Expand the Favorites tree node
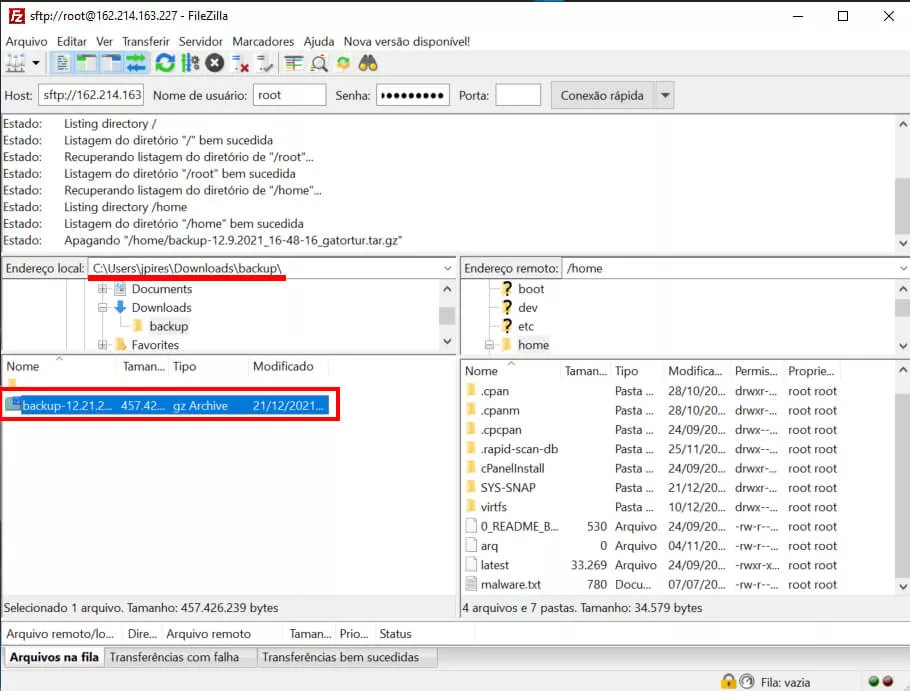The height and width of the screenshot is (691, 910). tap(103, 345)
